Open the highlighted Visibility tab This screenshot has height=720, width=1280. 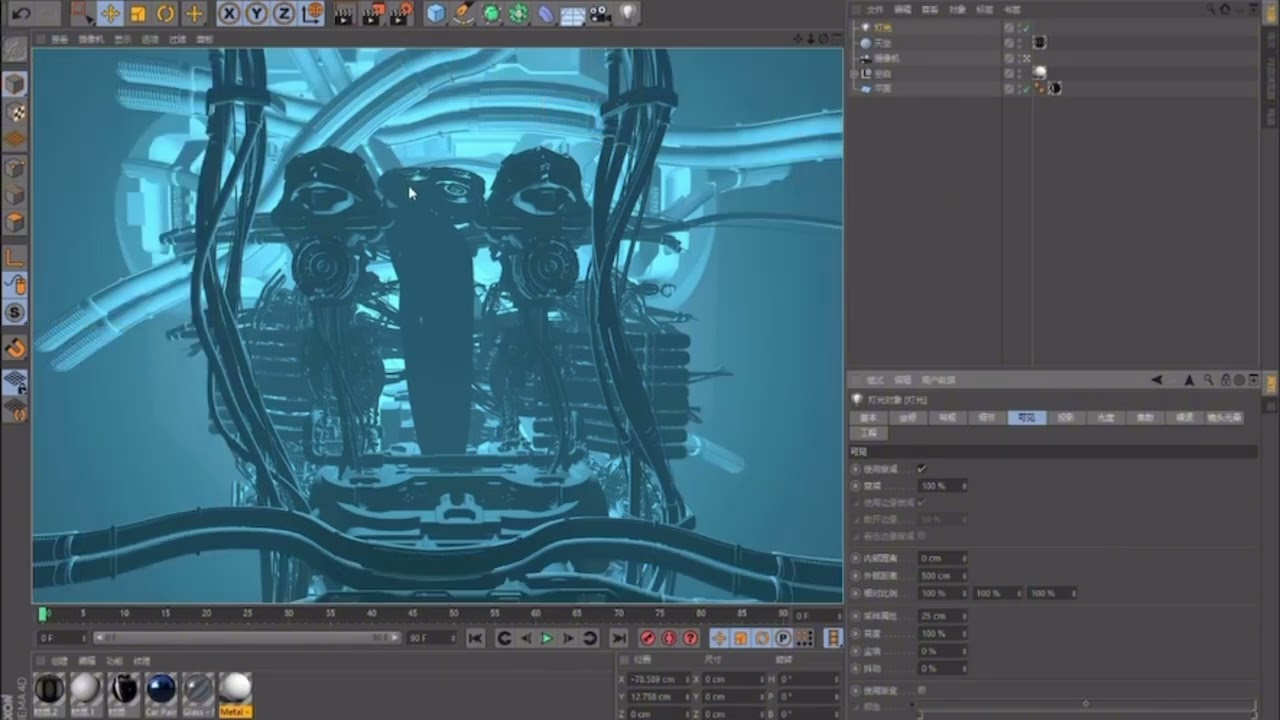point(1027,417)
